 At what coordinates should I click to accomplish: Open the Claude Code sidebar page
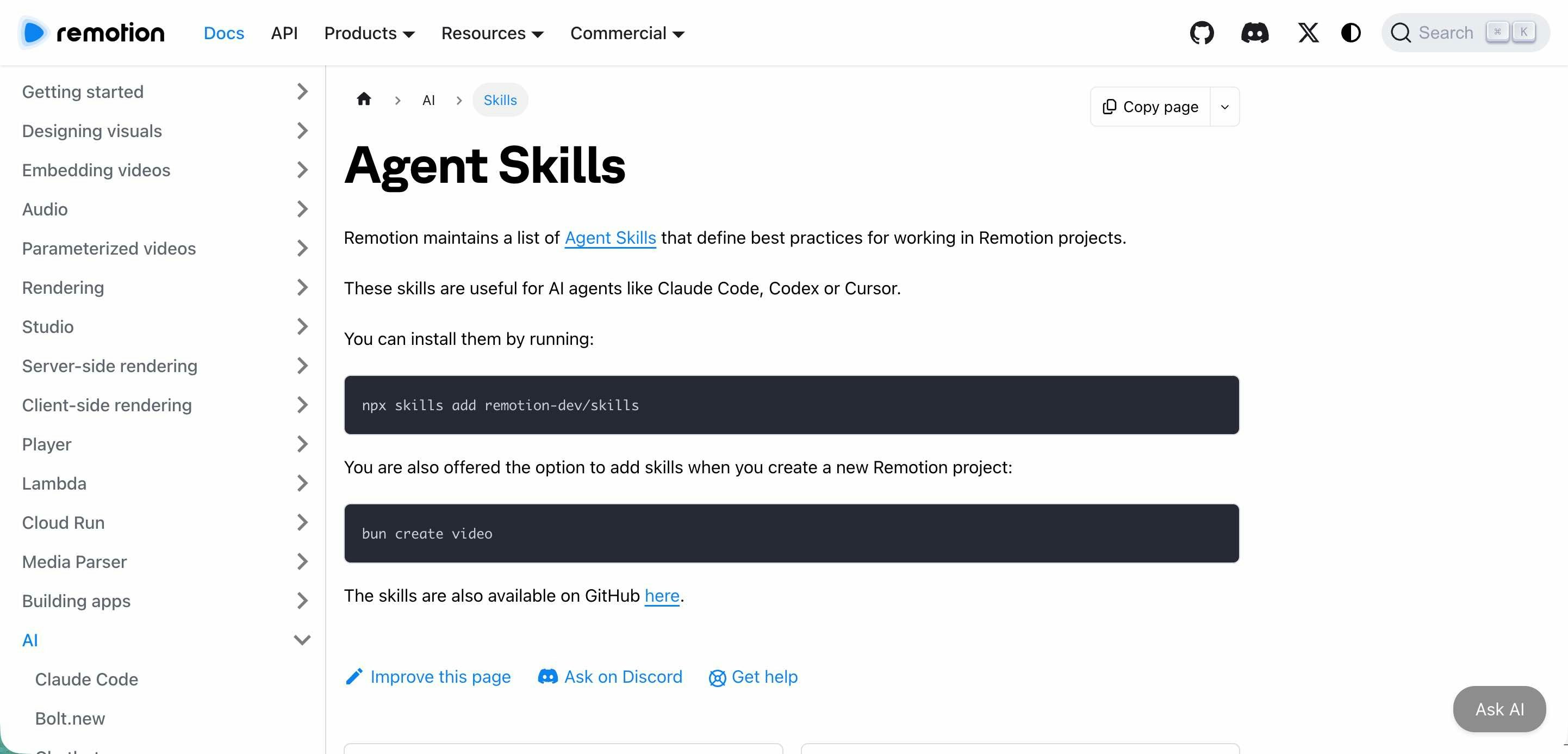pos(86,679)
